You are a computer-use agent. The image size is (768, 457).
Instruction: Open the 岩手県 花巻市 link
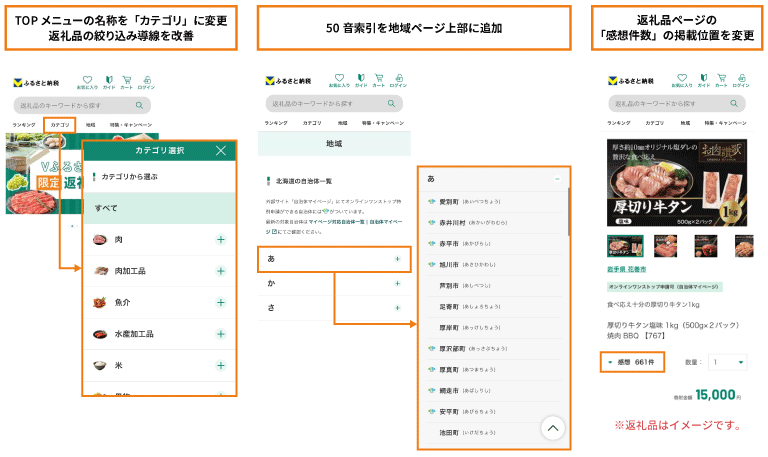point(626,269)
